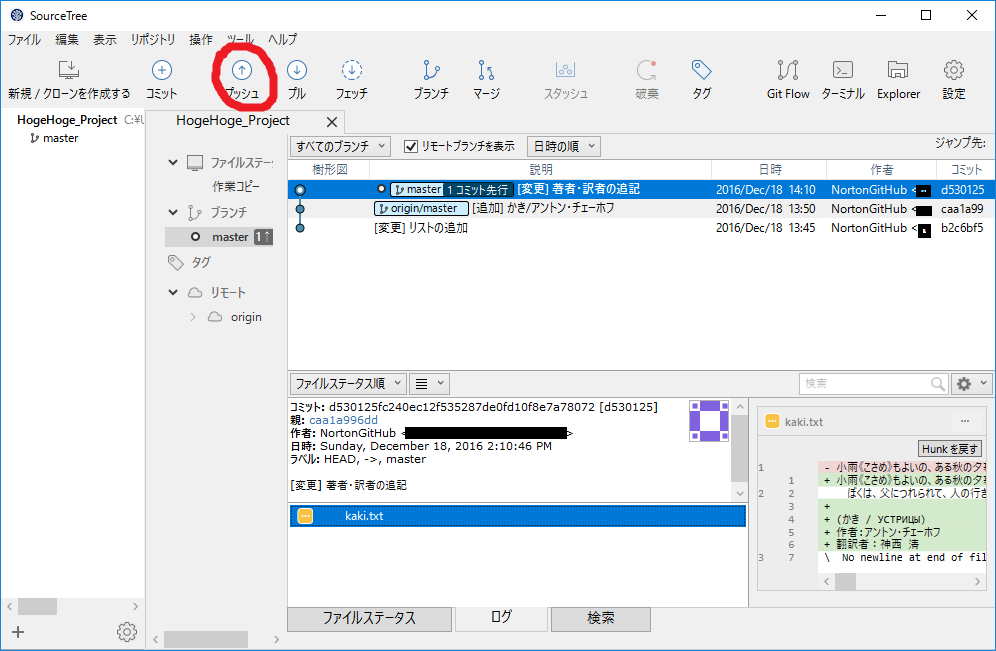Select commit [変更] 著者・訳者の追記
Viewport: 996px width, 651px height.
click(x=641, y=189)
